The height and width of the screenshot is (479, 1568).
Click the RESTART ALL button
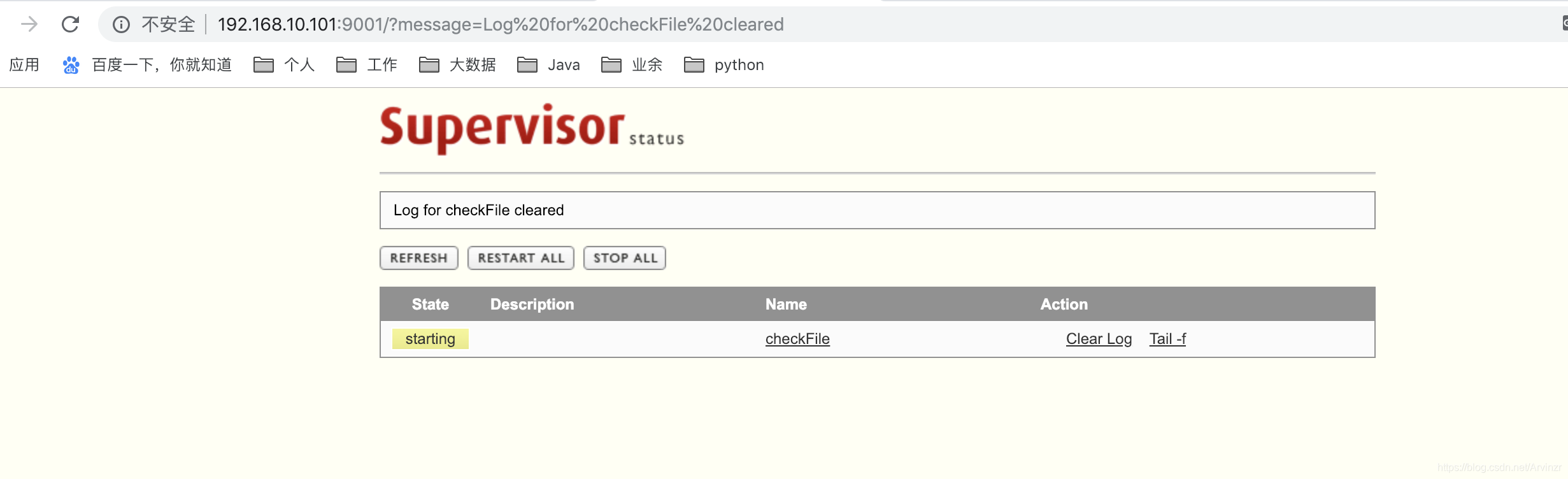521,258
